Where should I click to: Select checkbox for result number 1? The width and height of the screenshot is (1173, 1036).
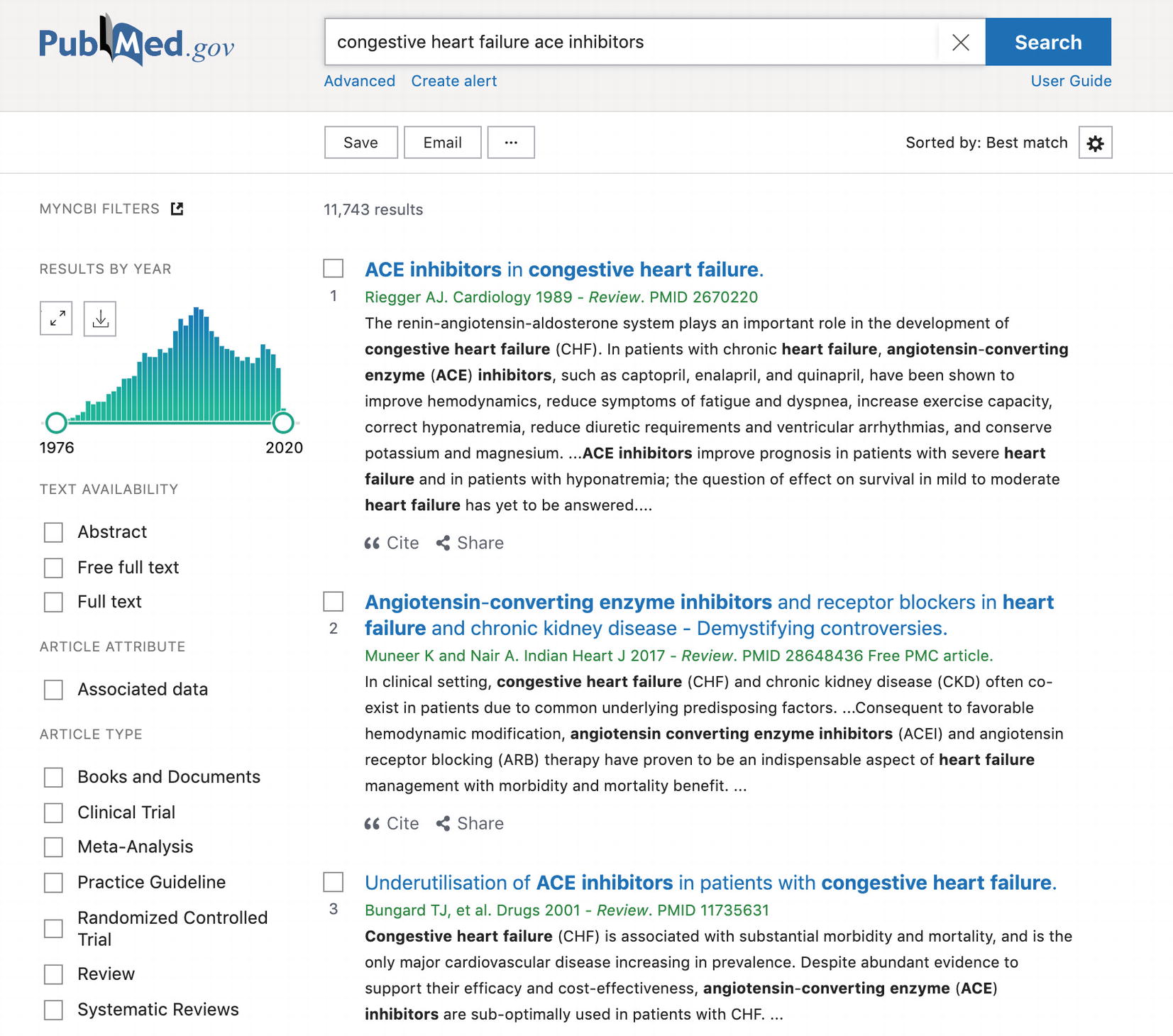point(334,268)
